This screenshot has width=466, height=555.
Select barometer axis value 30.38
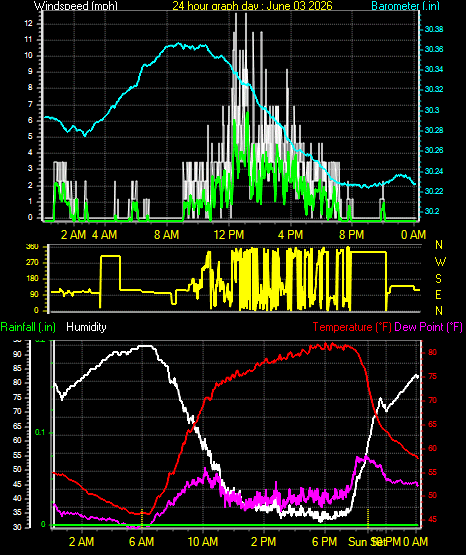434,29
